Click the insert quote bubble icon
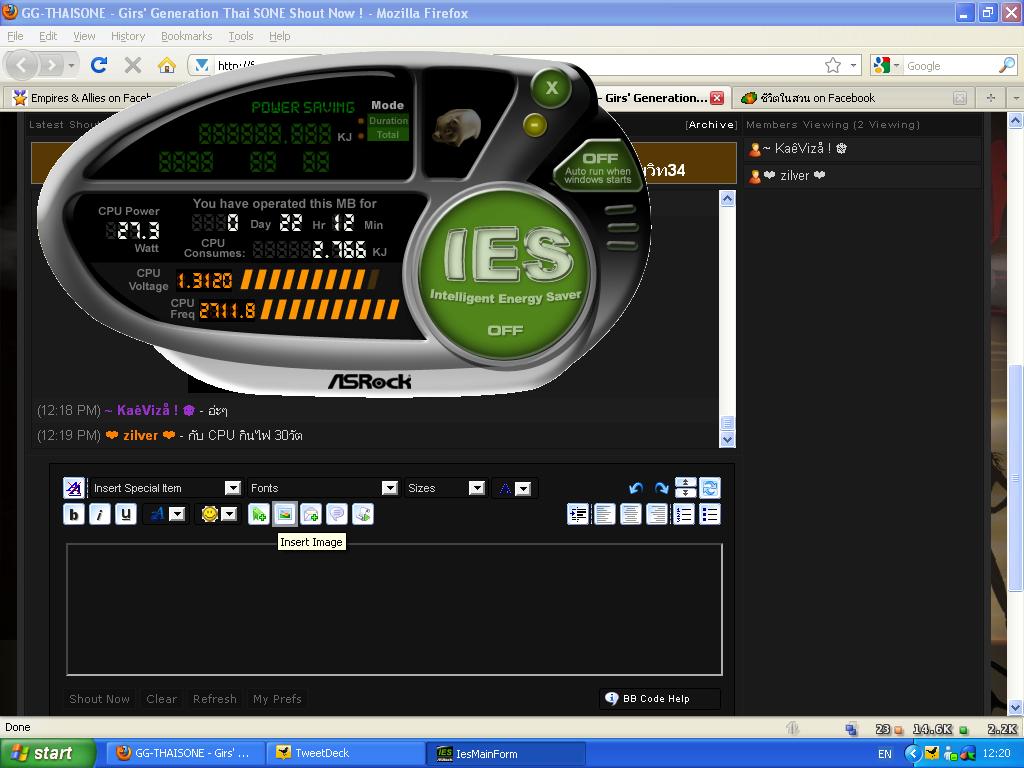1024x768 pixels. click(337, 515)
